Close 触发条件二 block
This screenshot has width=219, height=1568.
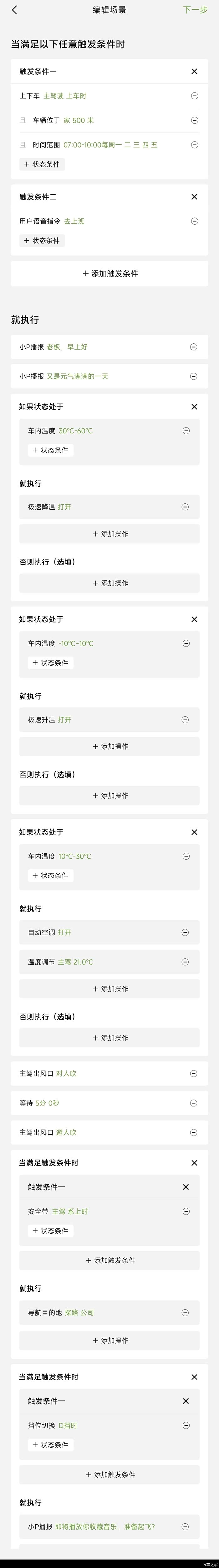194,197
